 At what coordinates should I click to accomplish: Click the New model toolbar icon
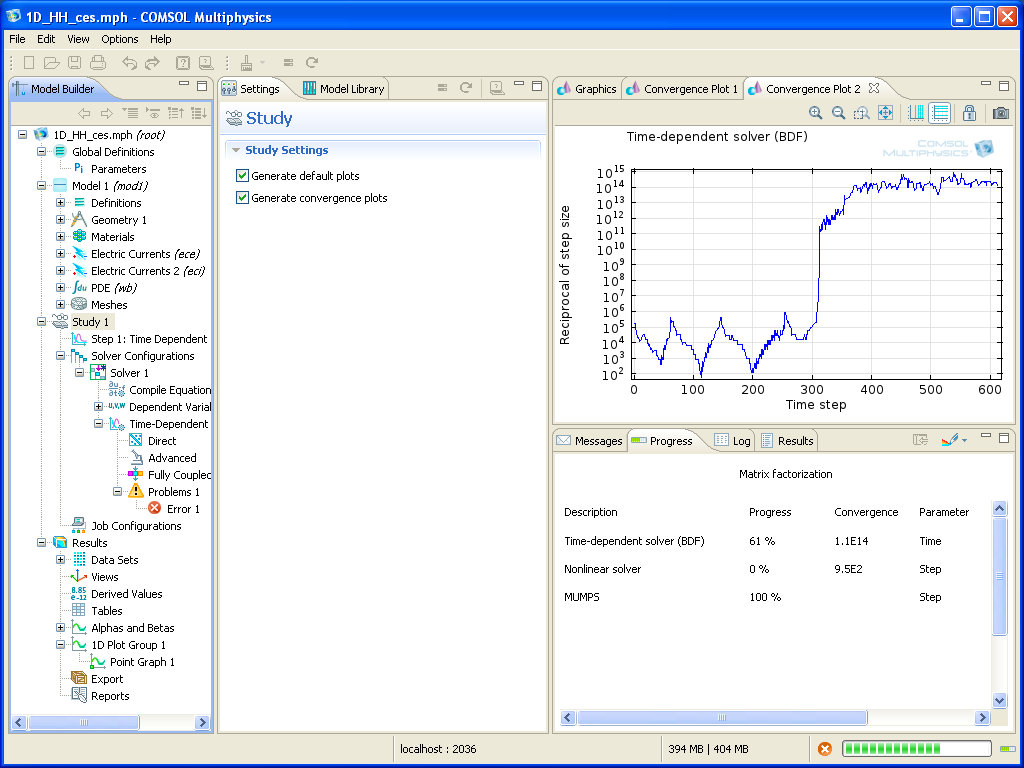click(29, 63)
